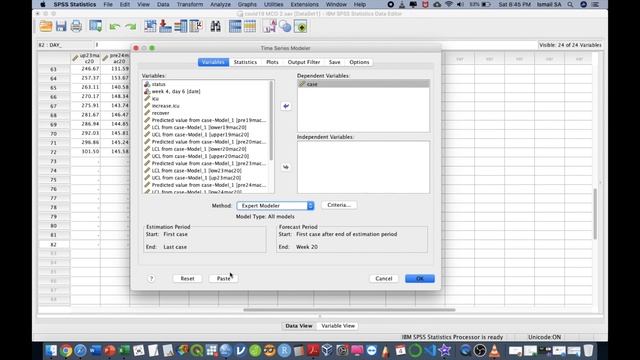Launch Excel from the dock
This screenshot has width=640, height=360.
(x=124, y=350)
